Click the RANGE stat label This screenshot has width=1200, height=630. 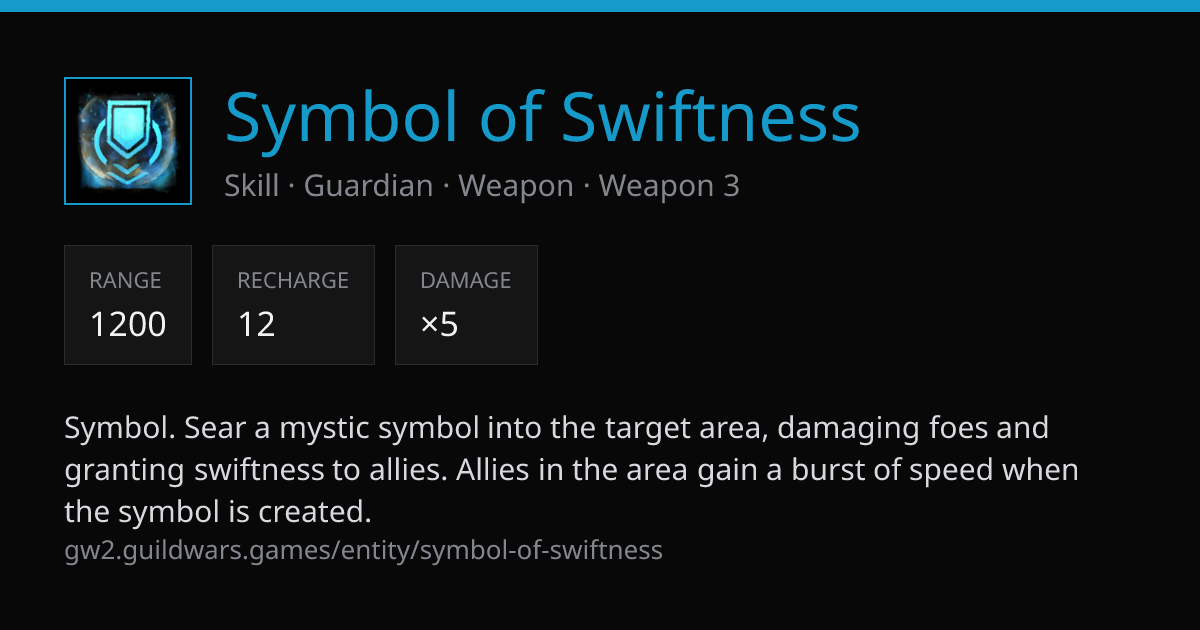tap(125, 281)
